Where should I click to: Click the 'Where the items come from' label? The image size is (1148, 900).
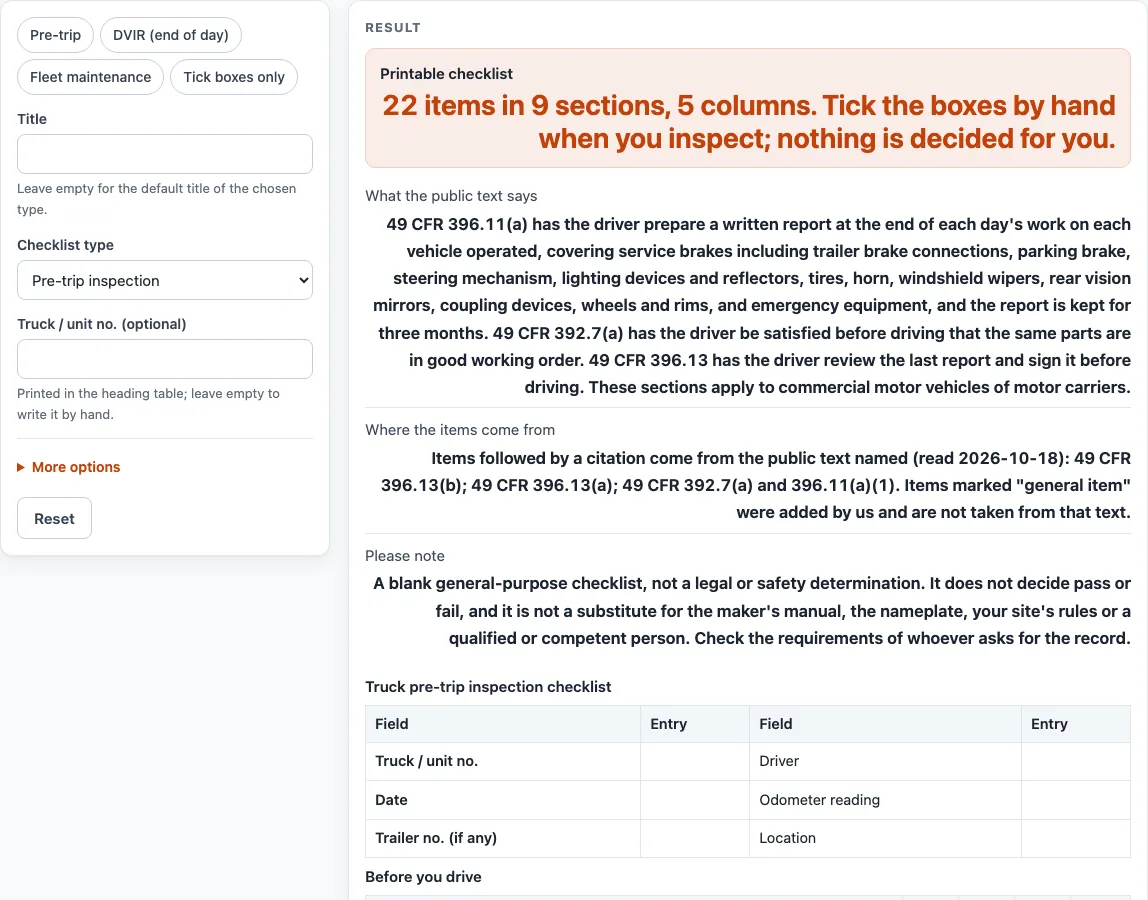coord(460,430)
